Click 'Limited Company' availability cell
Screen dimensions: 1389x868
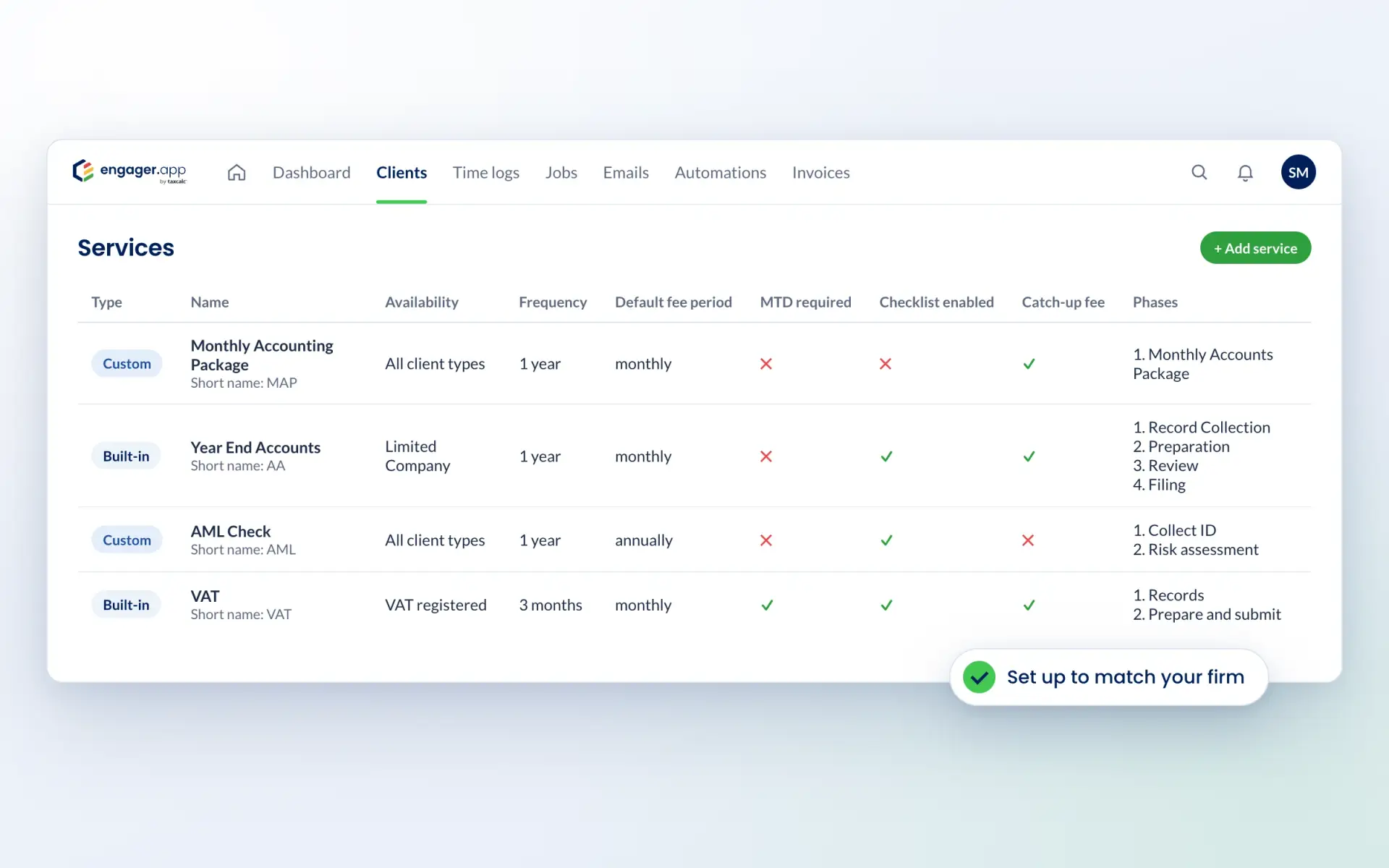click(x=417, y=456)
